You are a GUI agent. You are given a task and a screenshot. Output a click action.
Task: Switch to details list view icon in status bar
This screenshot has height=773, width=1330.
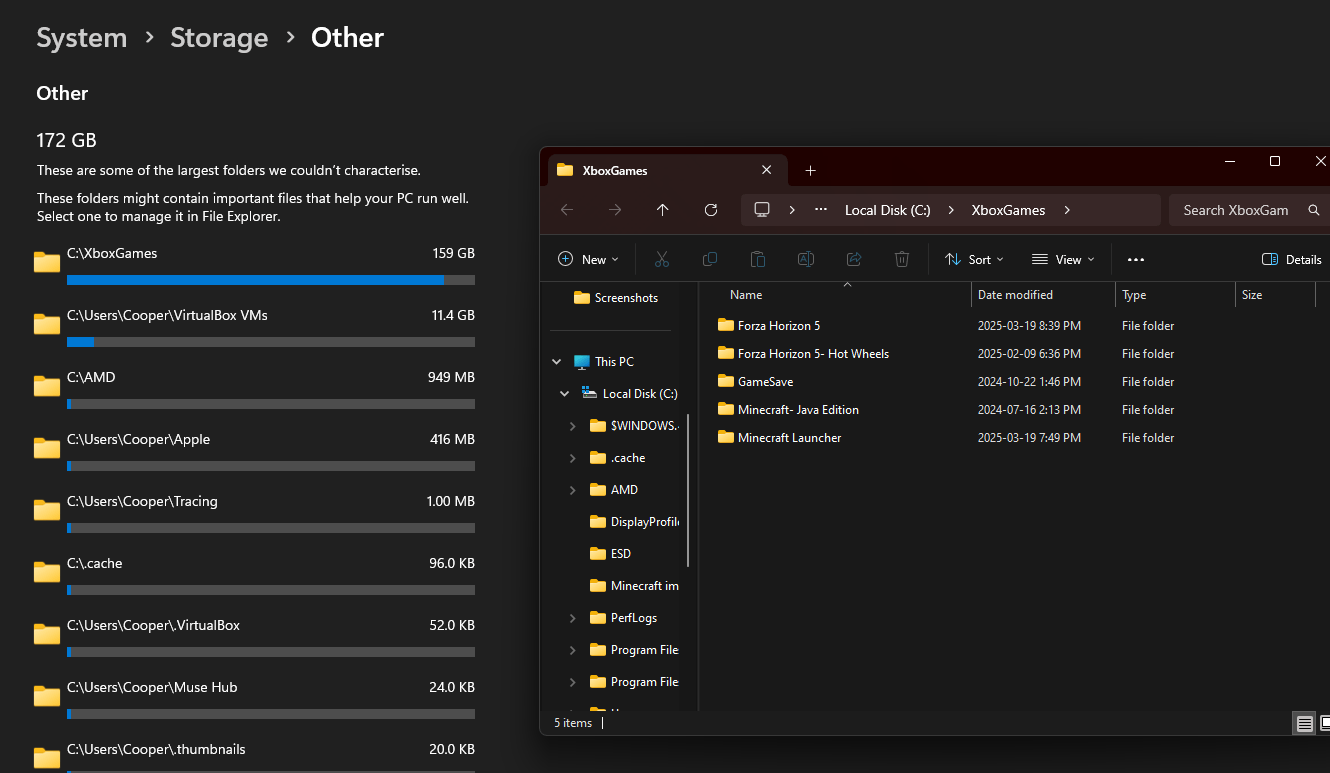coord(1304,723)
